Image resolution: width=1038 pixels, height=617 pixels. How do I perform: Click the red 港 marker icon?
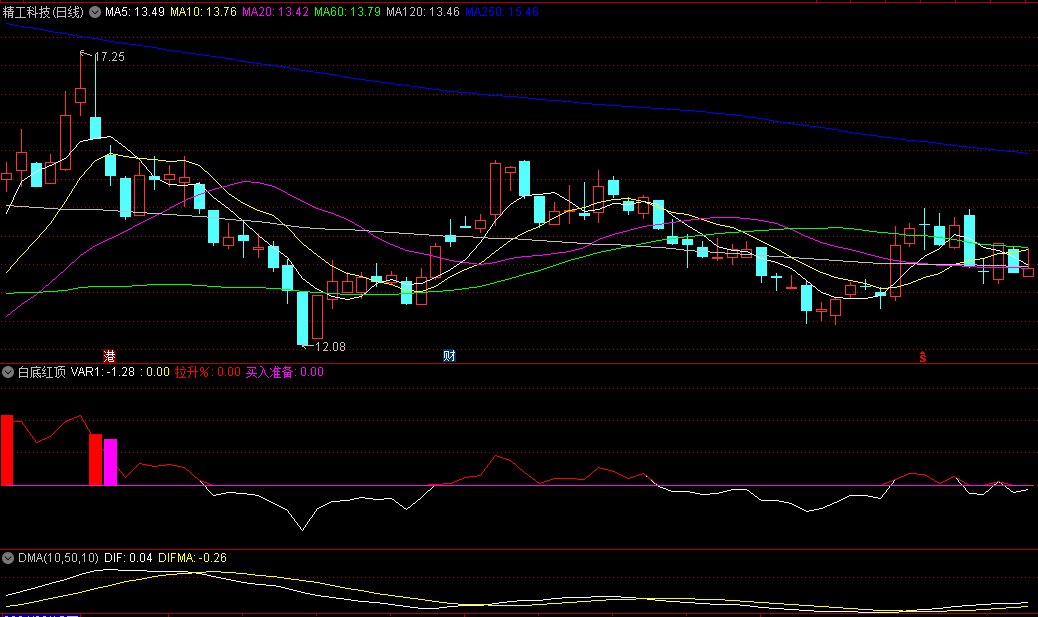(x=109, y=356)
